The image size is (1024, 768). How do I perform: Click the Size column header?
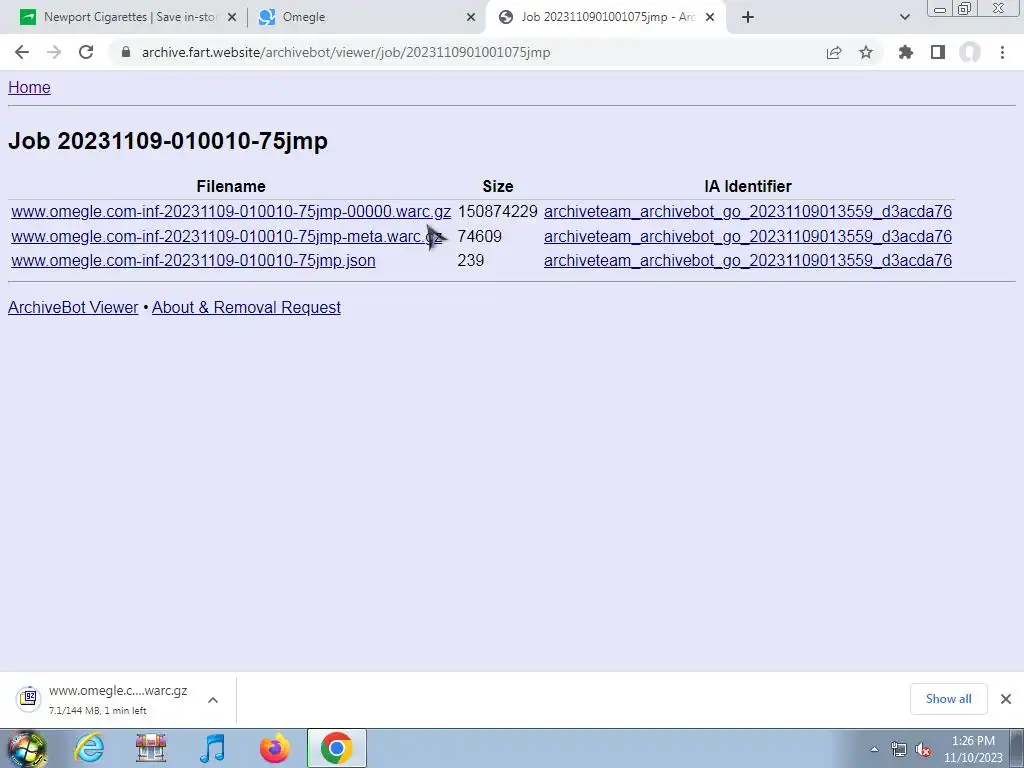(498, 187)
